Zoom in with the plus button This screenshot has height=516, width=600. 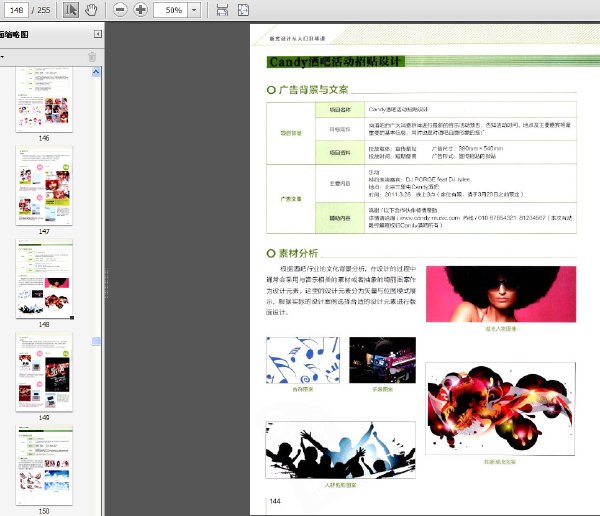140,10
